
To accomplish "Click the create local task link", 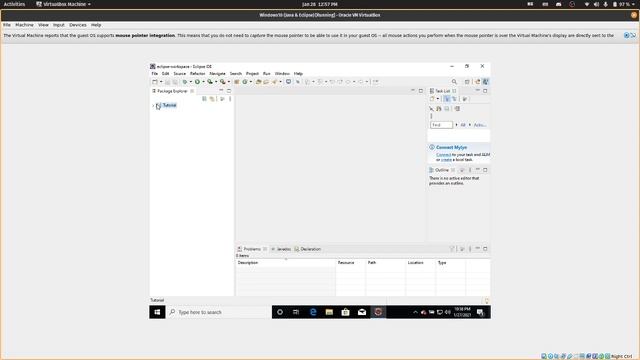I will pyautogui.click(x=446, y=160).
